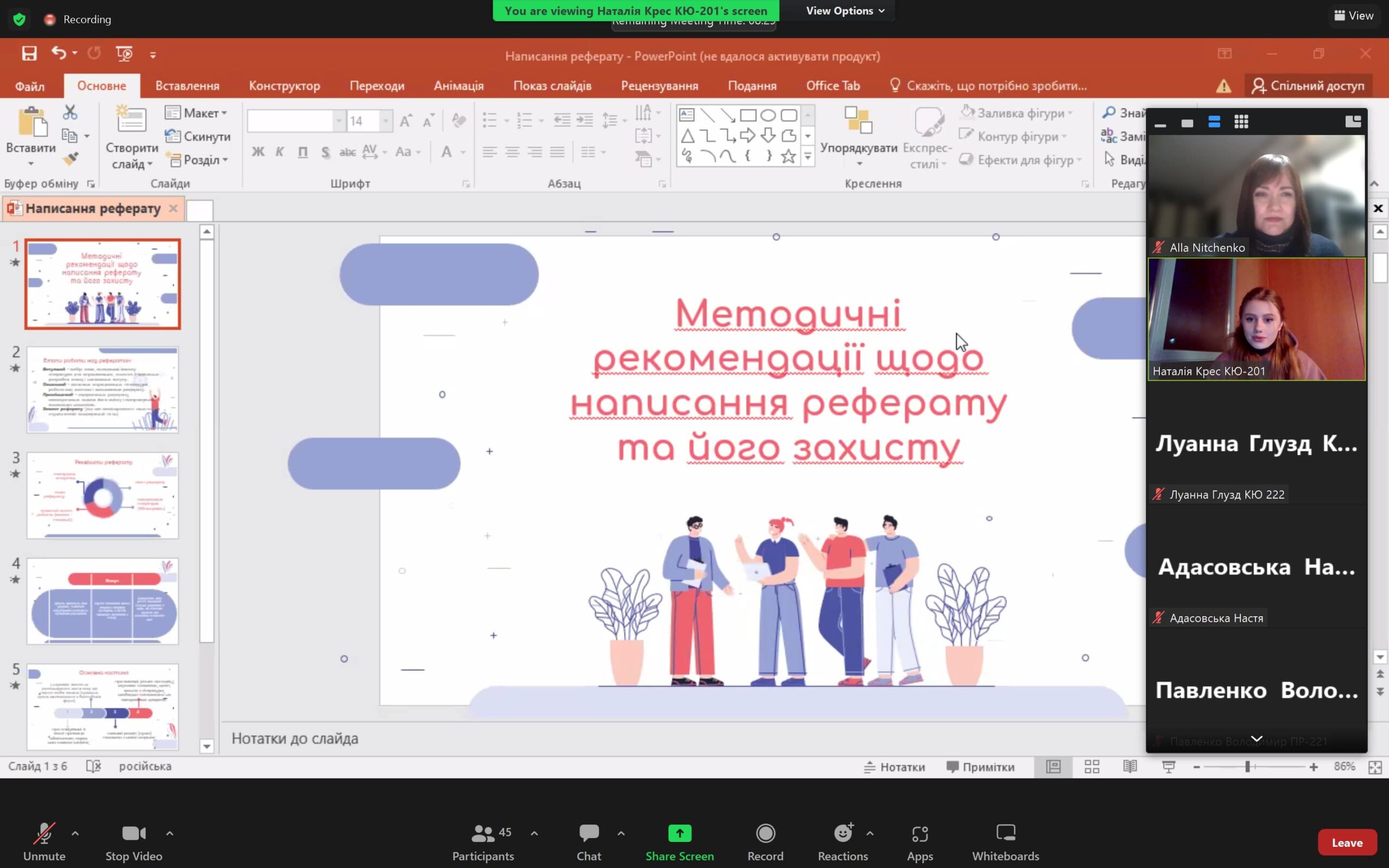Open reading view icon in status bar
Screen dimensions: 1389x868
[1130, 767]
